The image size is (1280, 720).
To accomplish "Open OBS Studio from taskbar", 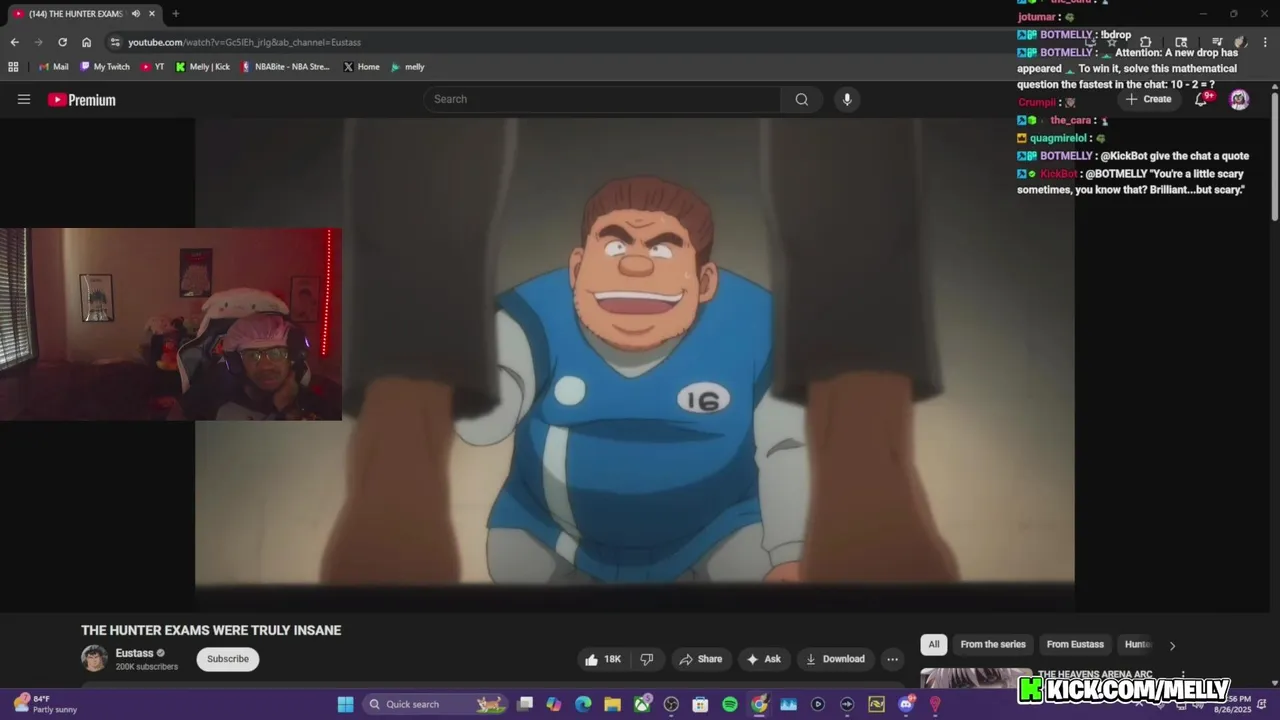I will click(671, 704).
